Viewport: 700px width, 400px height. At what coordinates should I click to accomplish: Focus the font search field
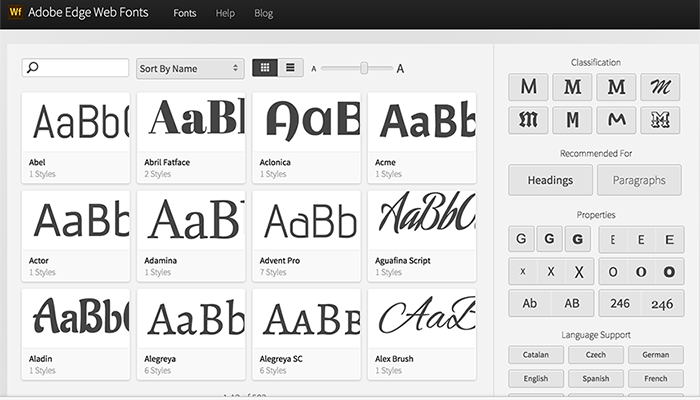(75, 68)
